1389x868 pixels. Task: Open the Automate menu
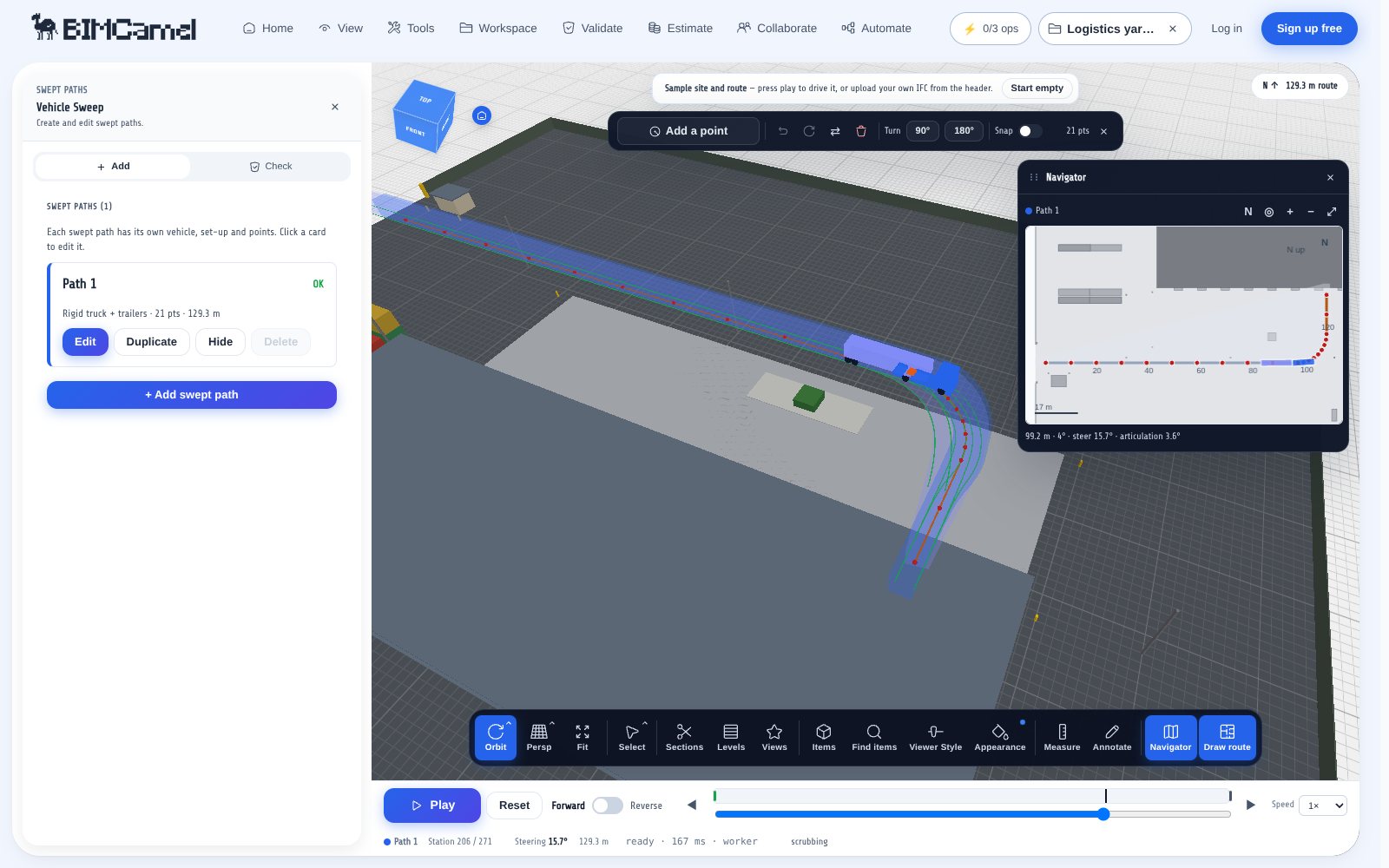(876, 29)
